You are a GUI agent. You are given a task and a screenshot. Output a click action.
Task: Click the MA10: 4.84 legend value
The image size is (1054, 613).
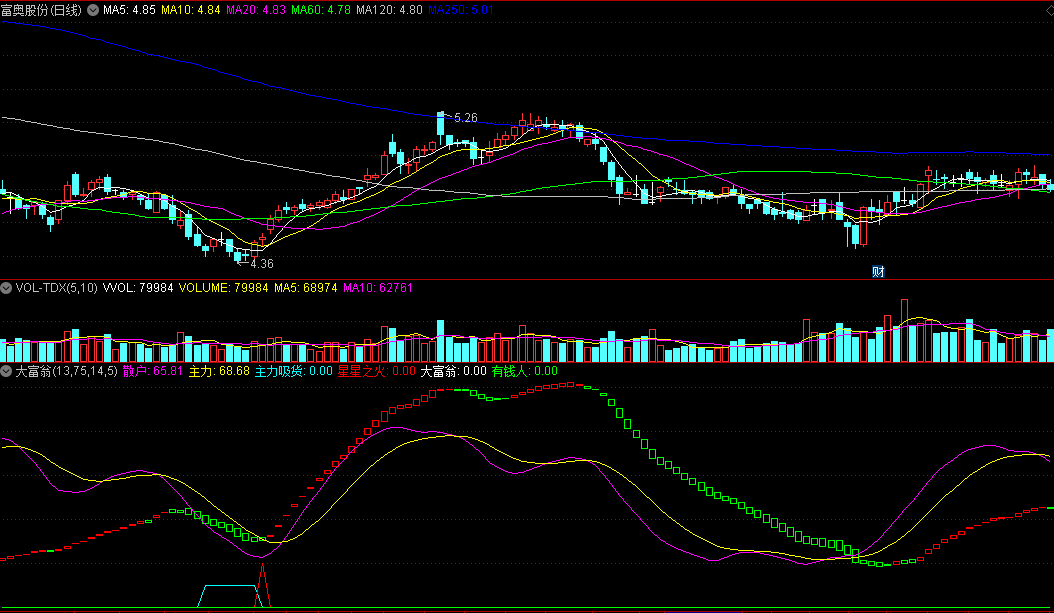pyautogui.click(x=191, y=10)
